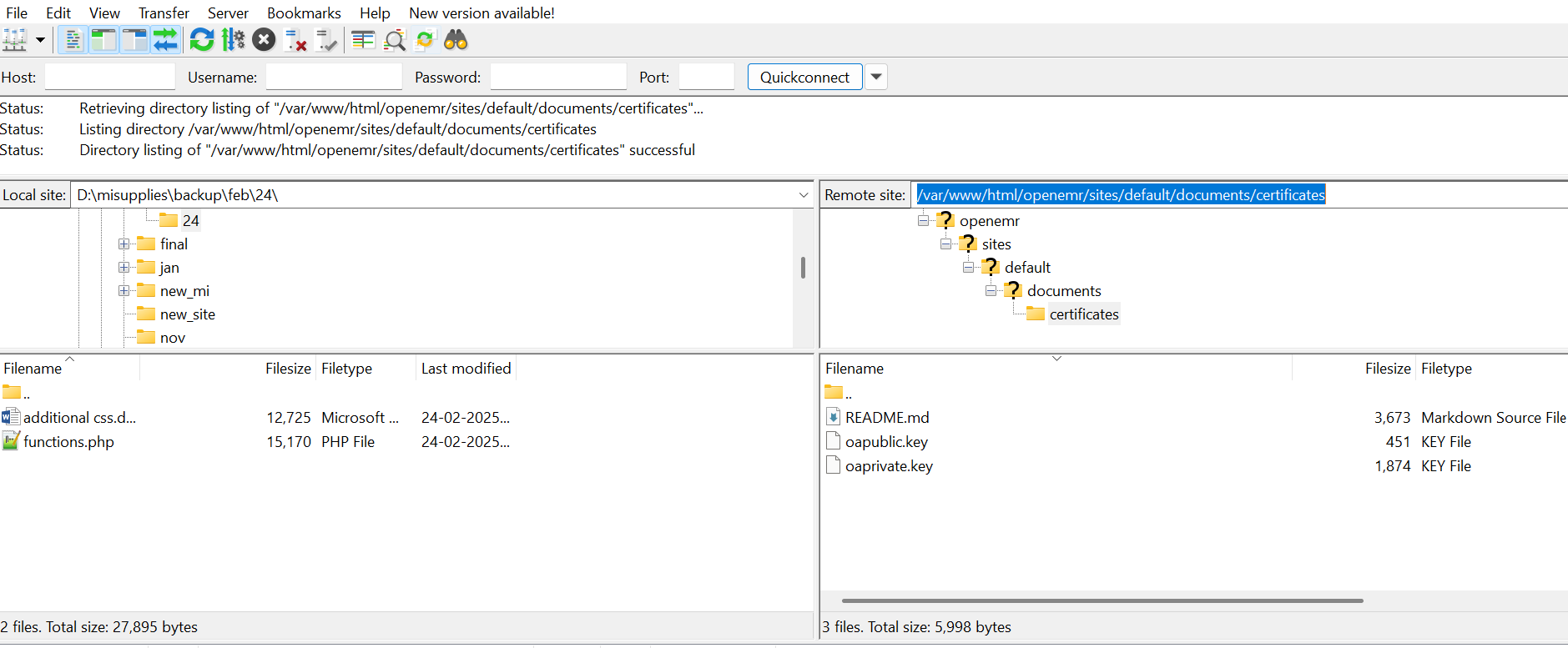Screen dimensions: 1568x648
Task: Cancel the current operation
Action: (x=264, y=40)
